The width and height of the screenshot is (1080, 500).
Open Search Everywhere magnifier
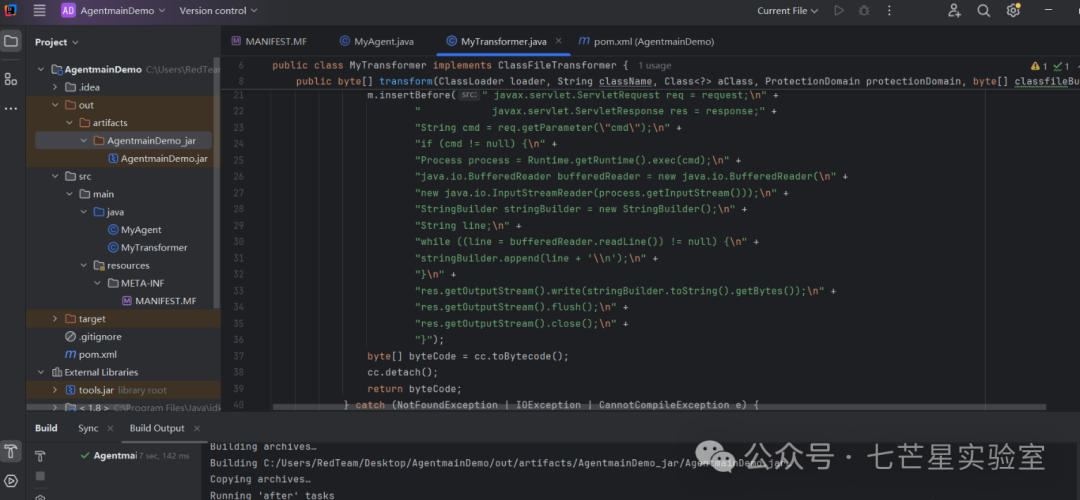click(984, 10)
